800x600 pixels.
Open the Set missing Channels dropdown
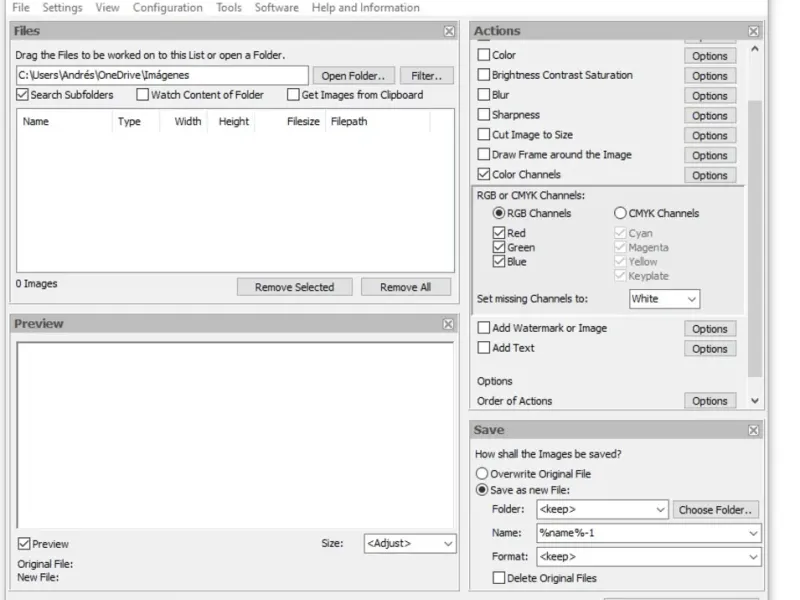pyautogui.click(x=664, y=299)
